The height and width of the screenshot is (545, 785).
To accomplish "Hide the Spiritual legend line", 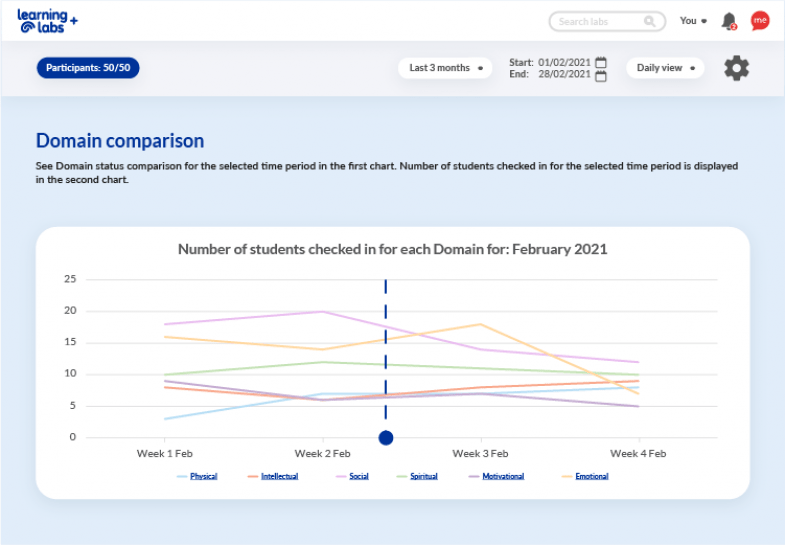I will click(423, 476).
